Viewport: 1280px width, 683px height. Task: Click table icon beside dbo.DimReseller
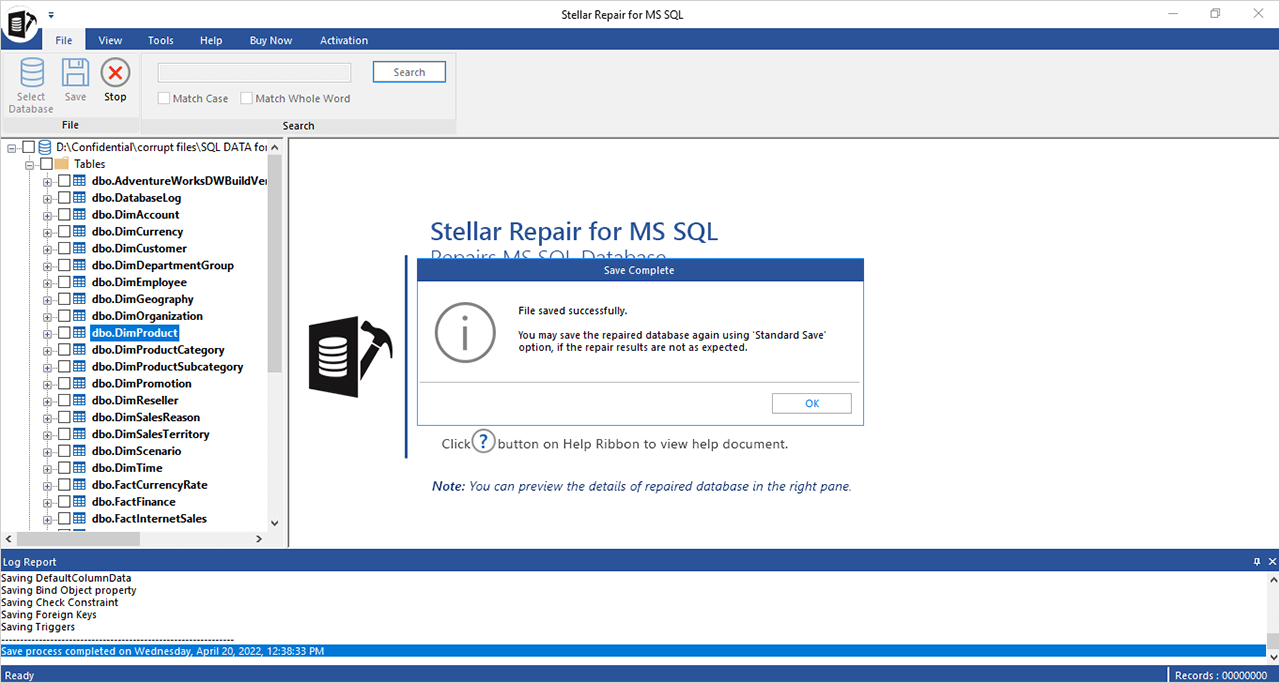tap(80, 401)
